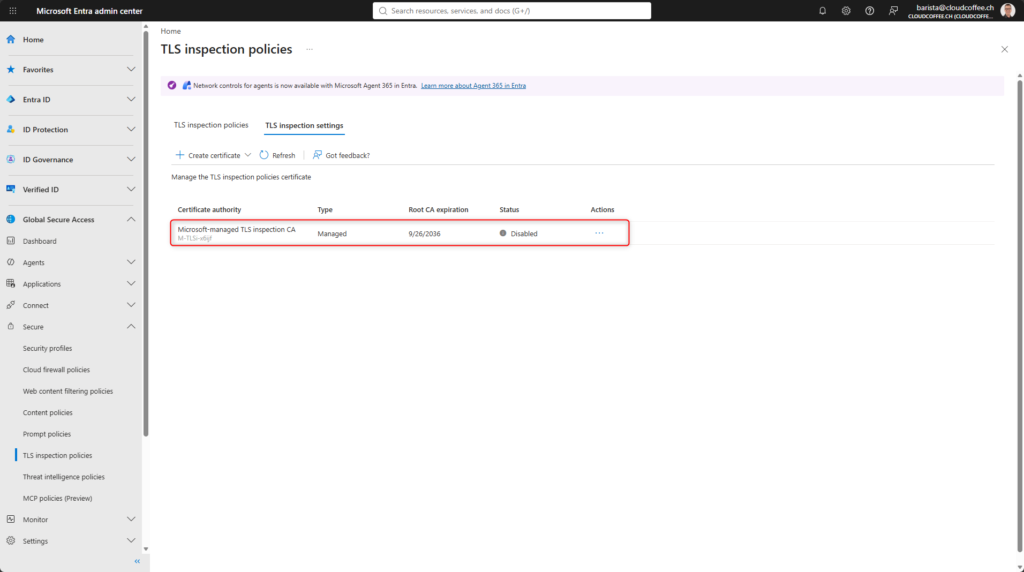This screenshot has width=1024, height=572.
Task: Click the ID Governance icon
Action: click(10, 159)
